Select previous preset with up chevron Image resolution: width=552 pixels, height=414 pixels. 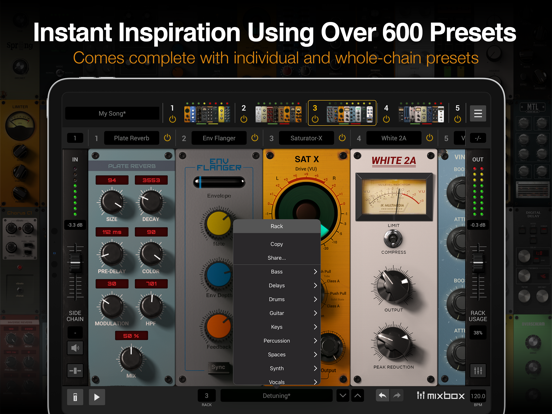click(x=358, y=396)
